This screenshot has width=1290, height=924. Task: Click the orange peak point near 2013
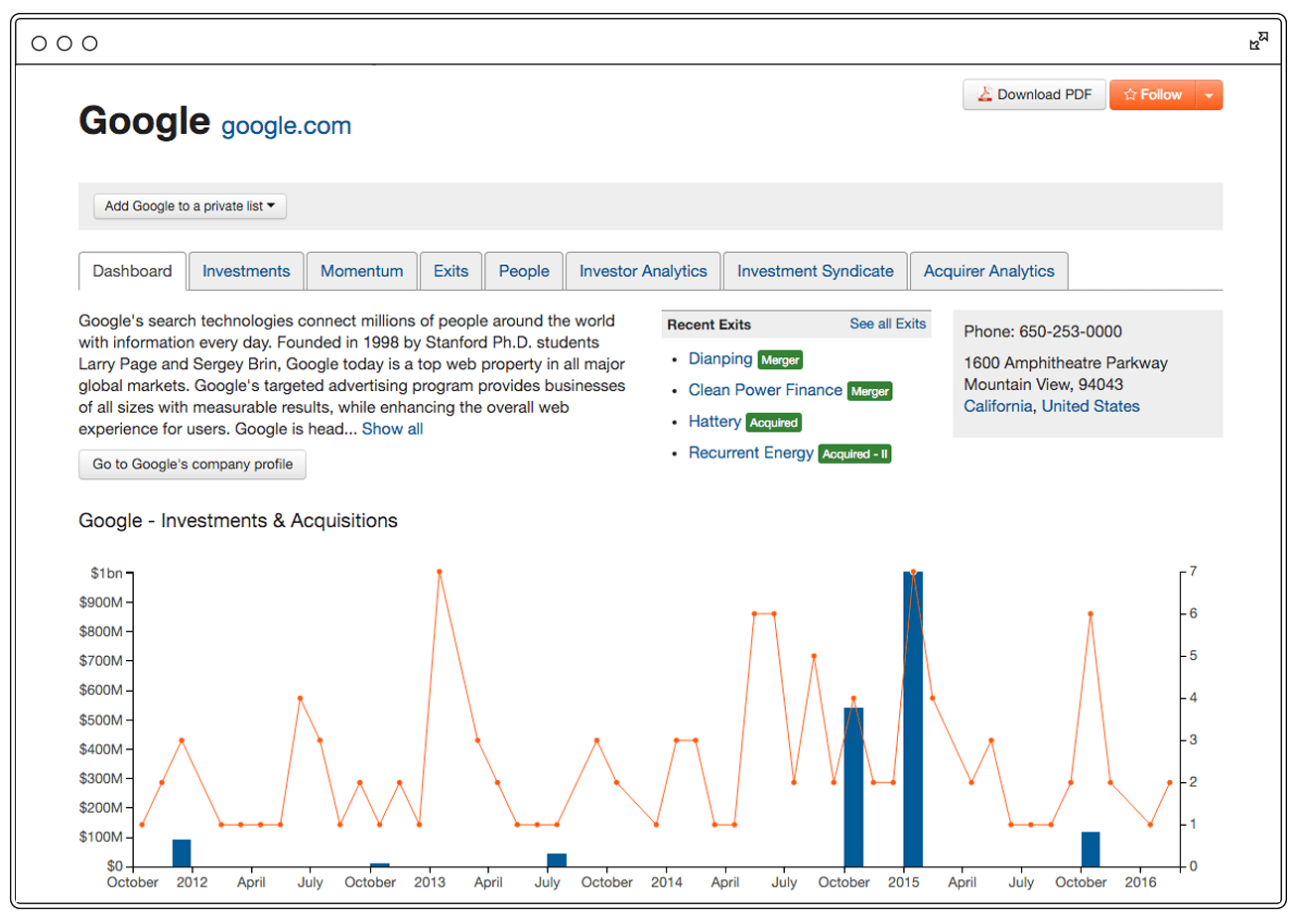(440, 572)
